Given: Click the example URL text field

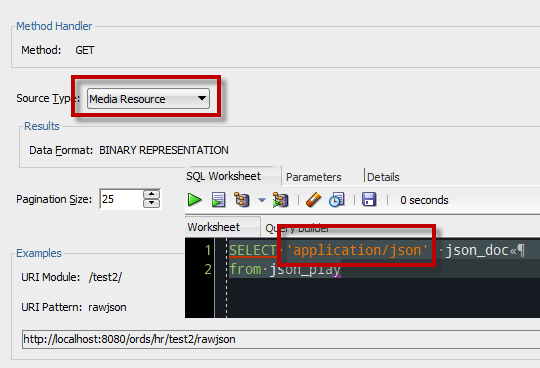Looking at the screenshot, I should coord(281,339).
